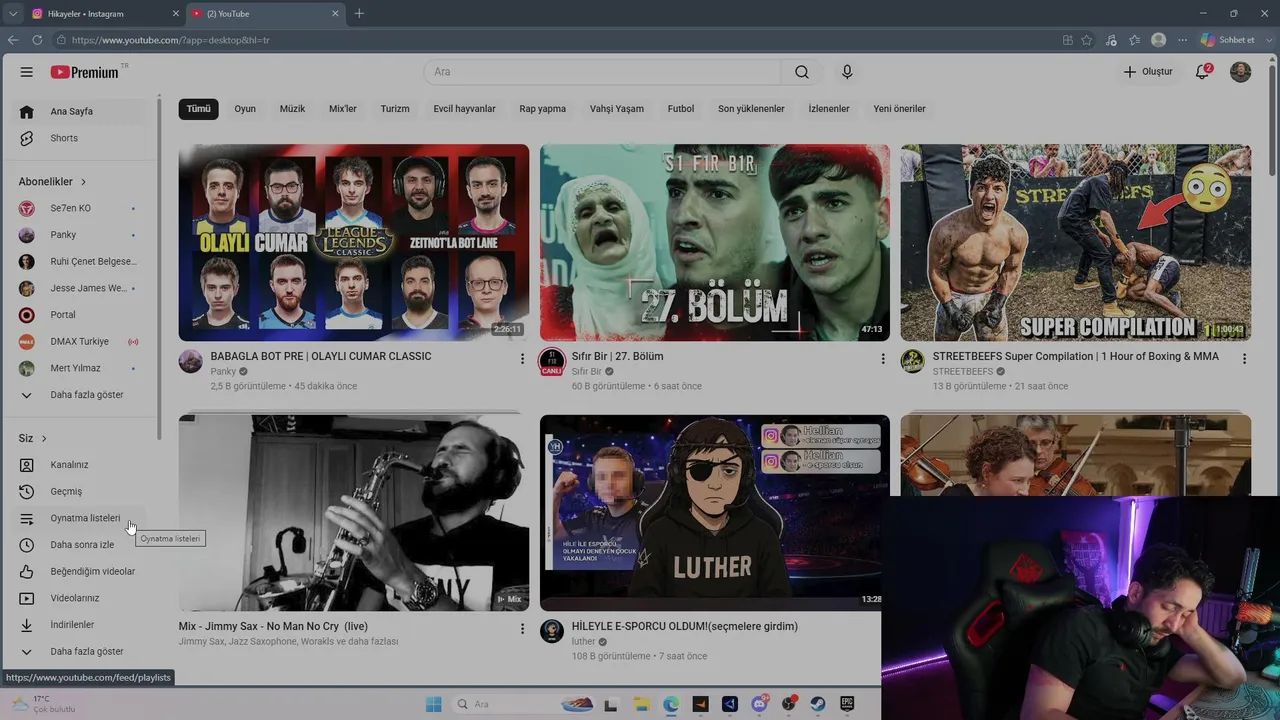Select the Oyun filter chip
Screen dimensions: 1280x720
click(x=245, y=109)
